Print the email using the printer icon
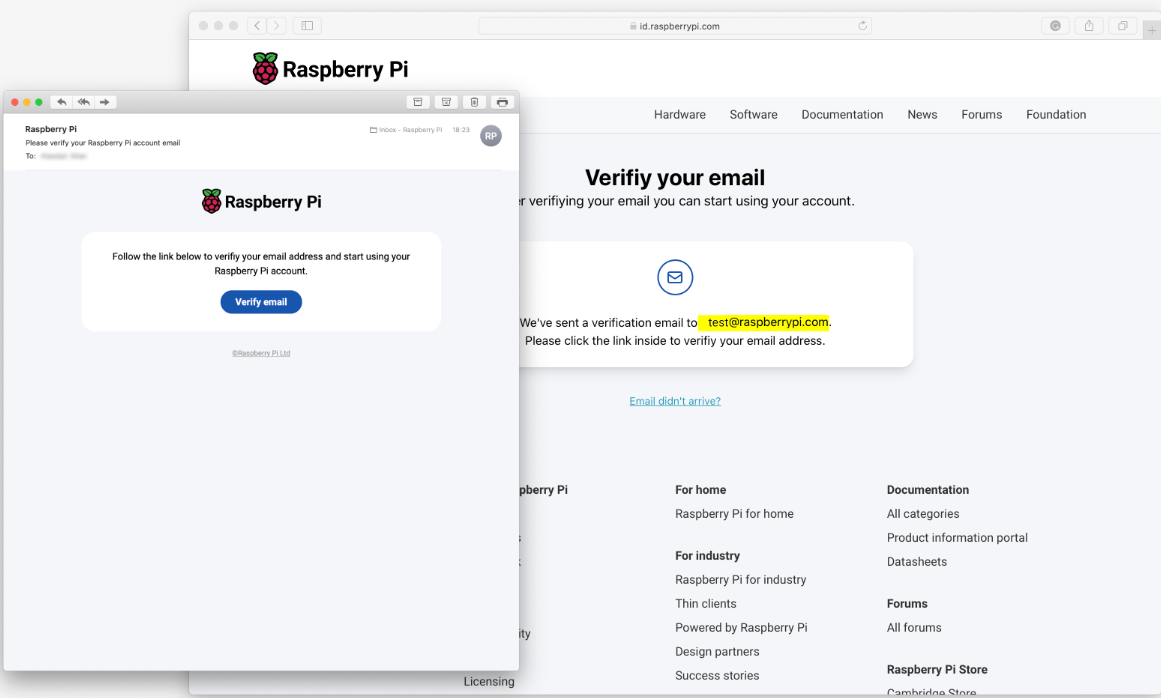Viewport: 1161px width, 698px height. [x=502, y=102]
